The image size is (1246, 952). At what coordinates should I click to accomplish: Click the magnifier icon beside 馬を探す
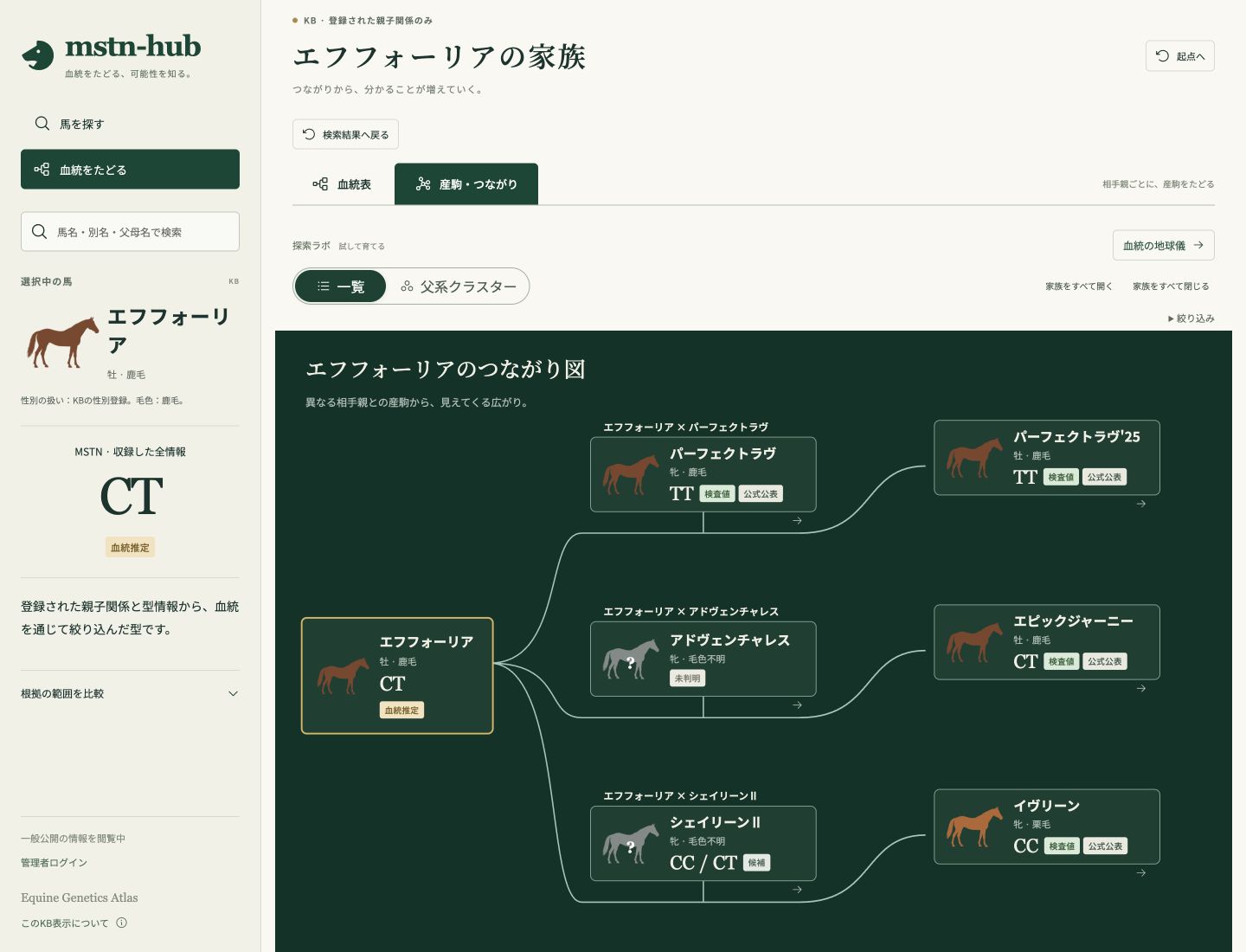pyautogui.click(x=42, y=124)
